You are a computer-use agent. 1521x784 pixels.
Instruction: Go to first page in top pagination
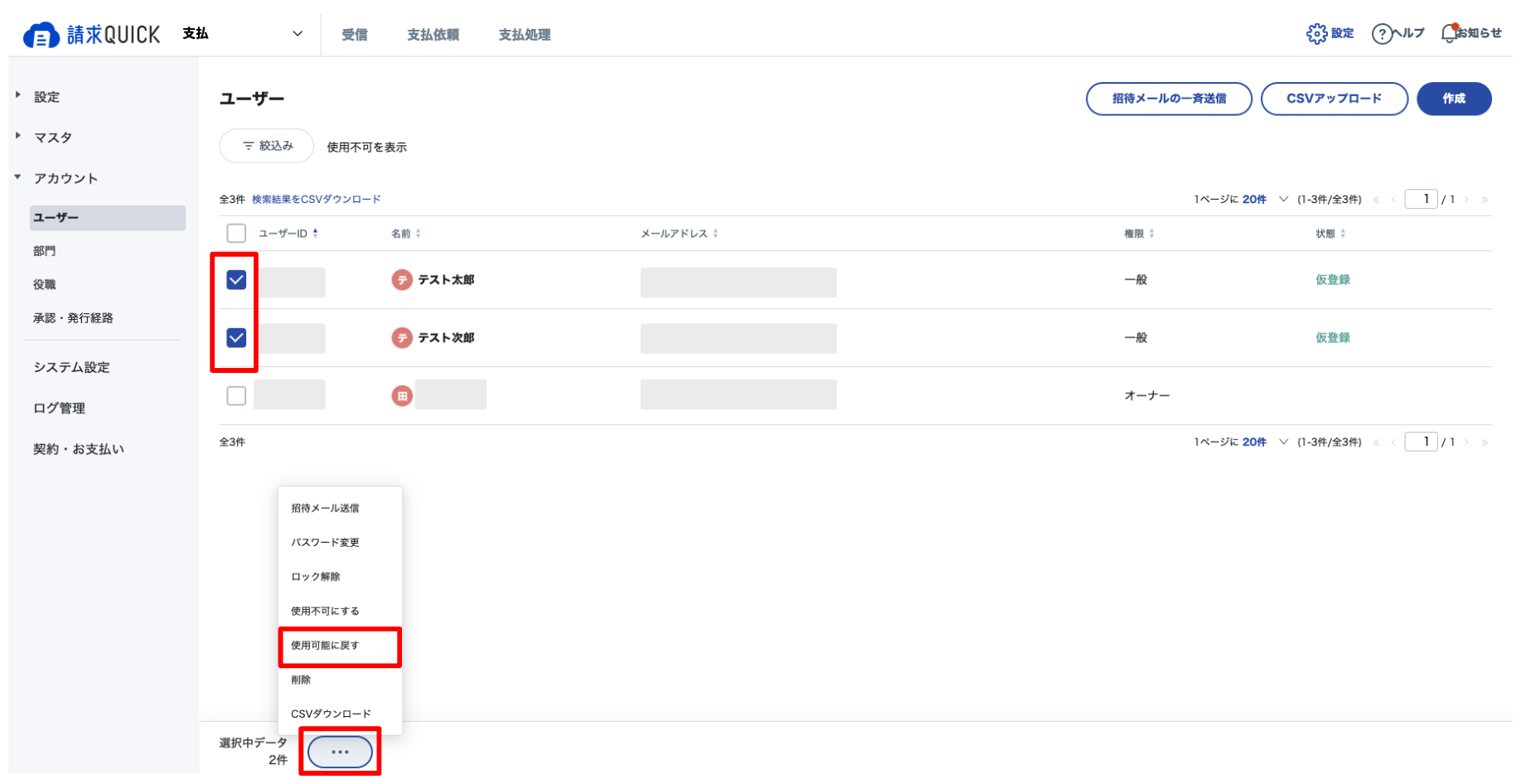[x=1377, y=200]
